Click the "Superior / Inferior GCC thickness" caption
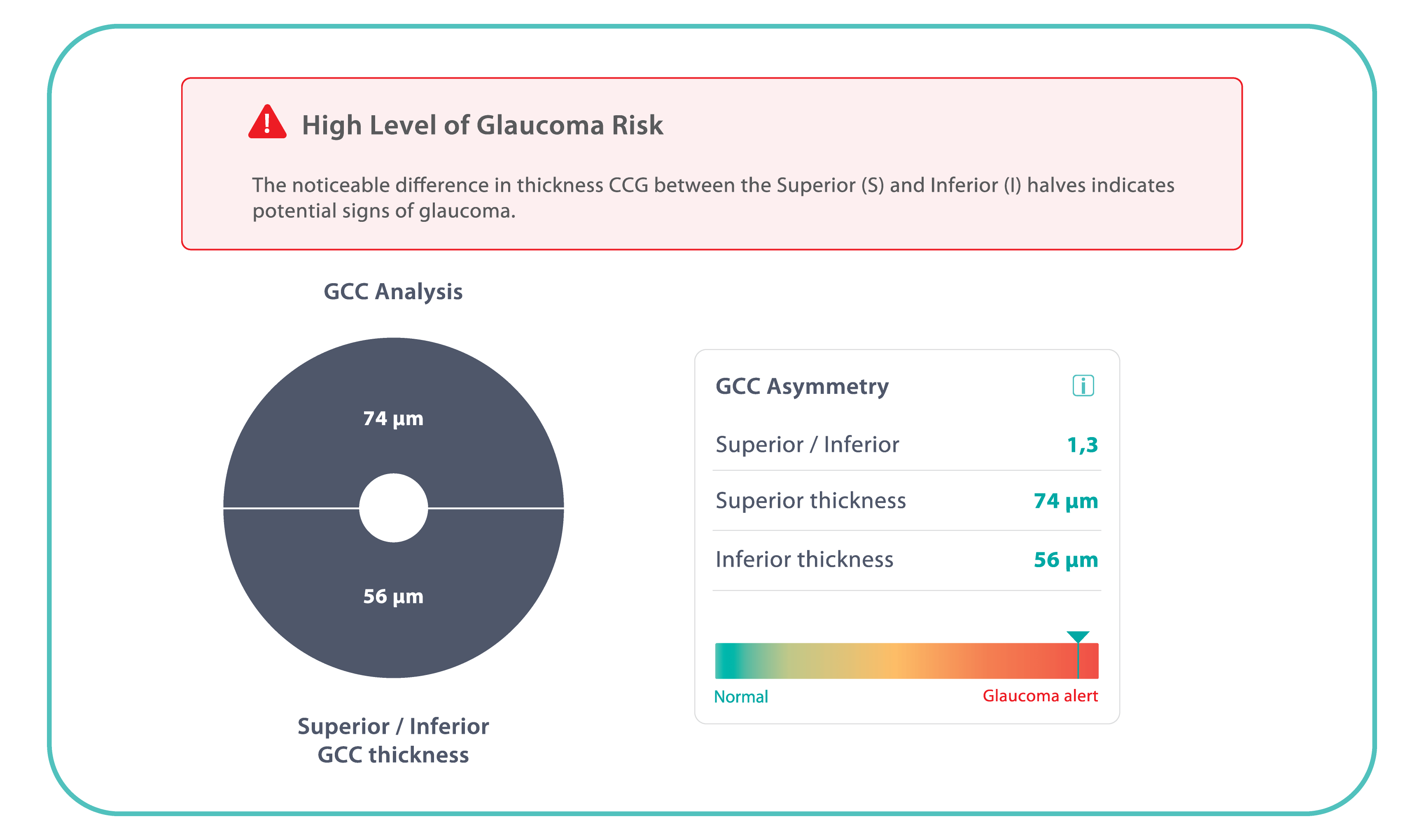The height and width of the screenshot is (840, 1424). 393,740
